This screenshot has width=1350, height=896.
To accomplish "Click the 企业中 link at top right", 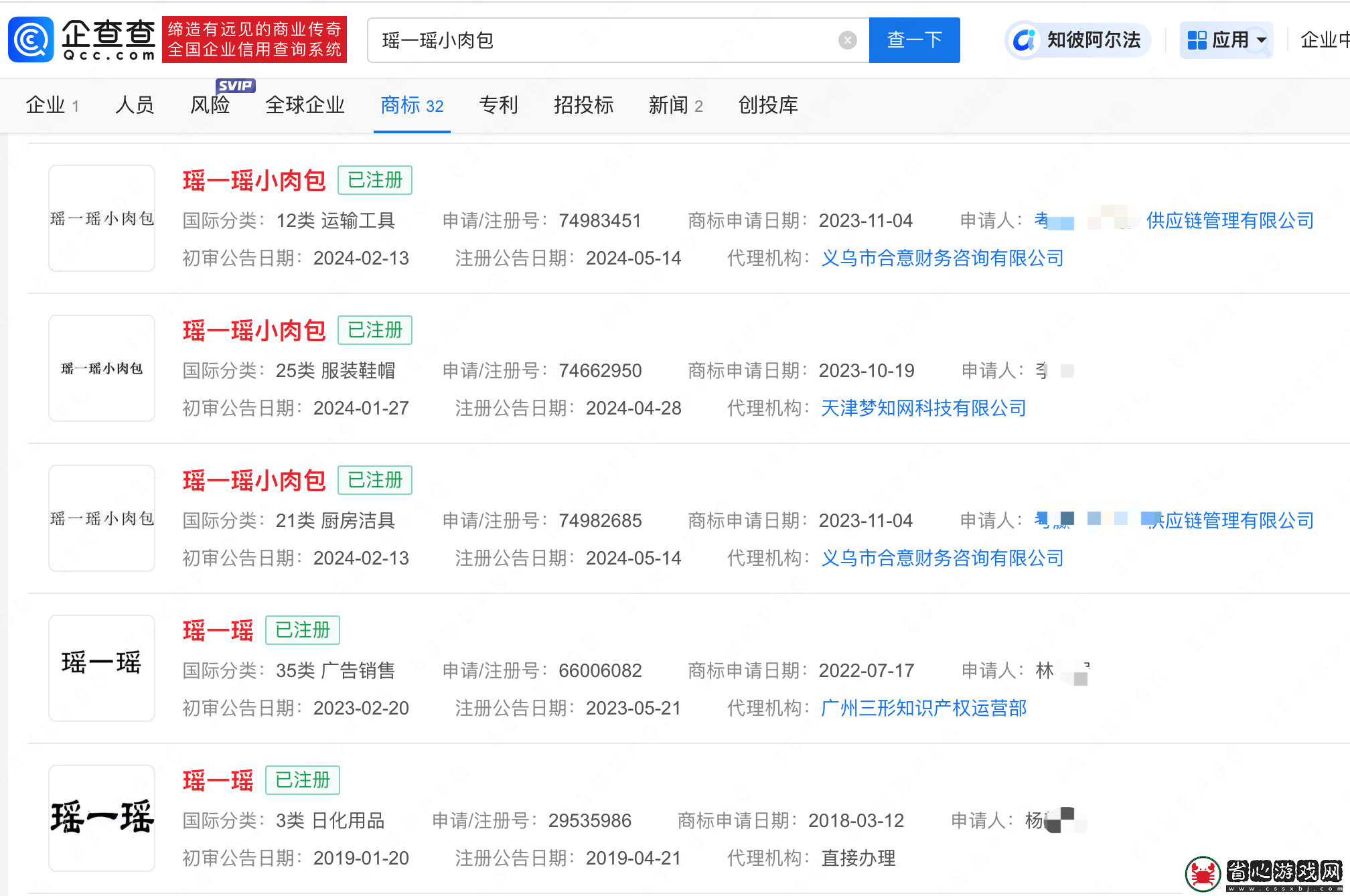I will click(1324, 40).
